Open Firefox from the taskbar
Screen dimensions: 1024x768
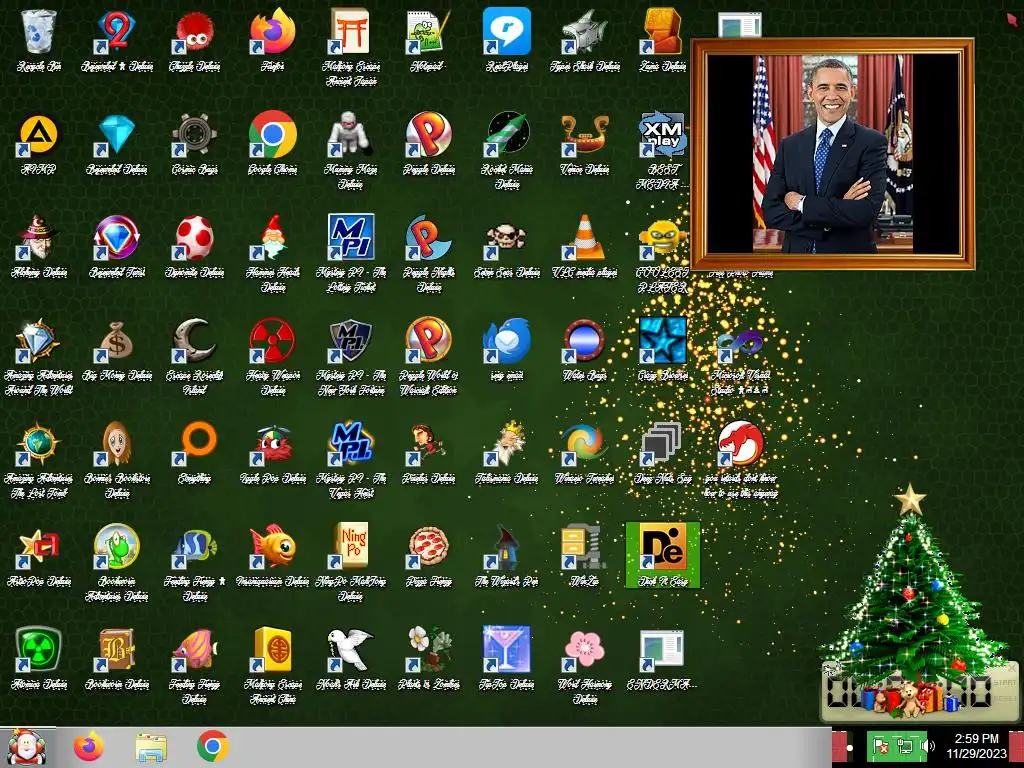(x=89, y=747)
